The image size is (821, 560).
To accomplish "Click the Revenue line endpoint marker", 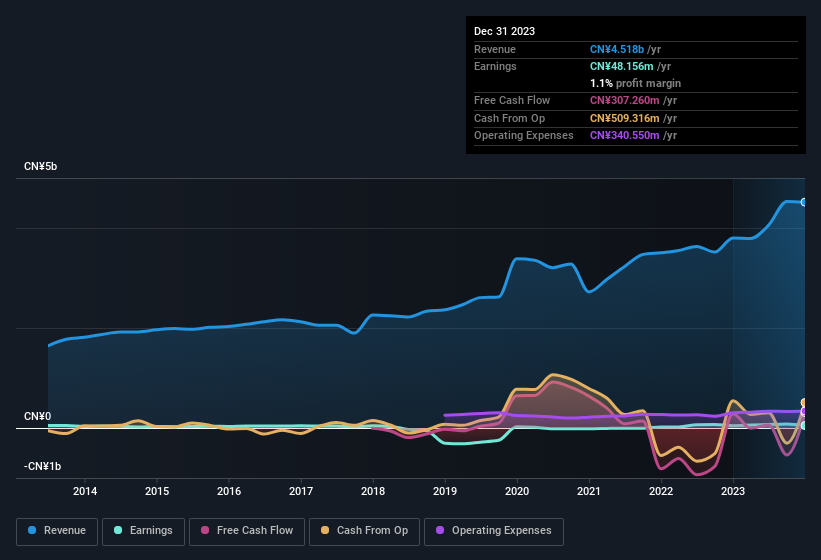I will (804, 202).
